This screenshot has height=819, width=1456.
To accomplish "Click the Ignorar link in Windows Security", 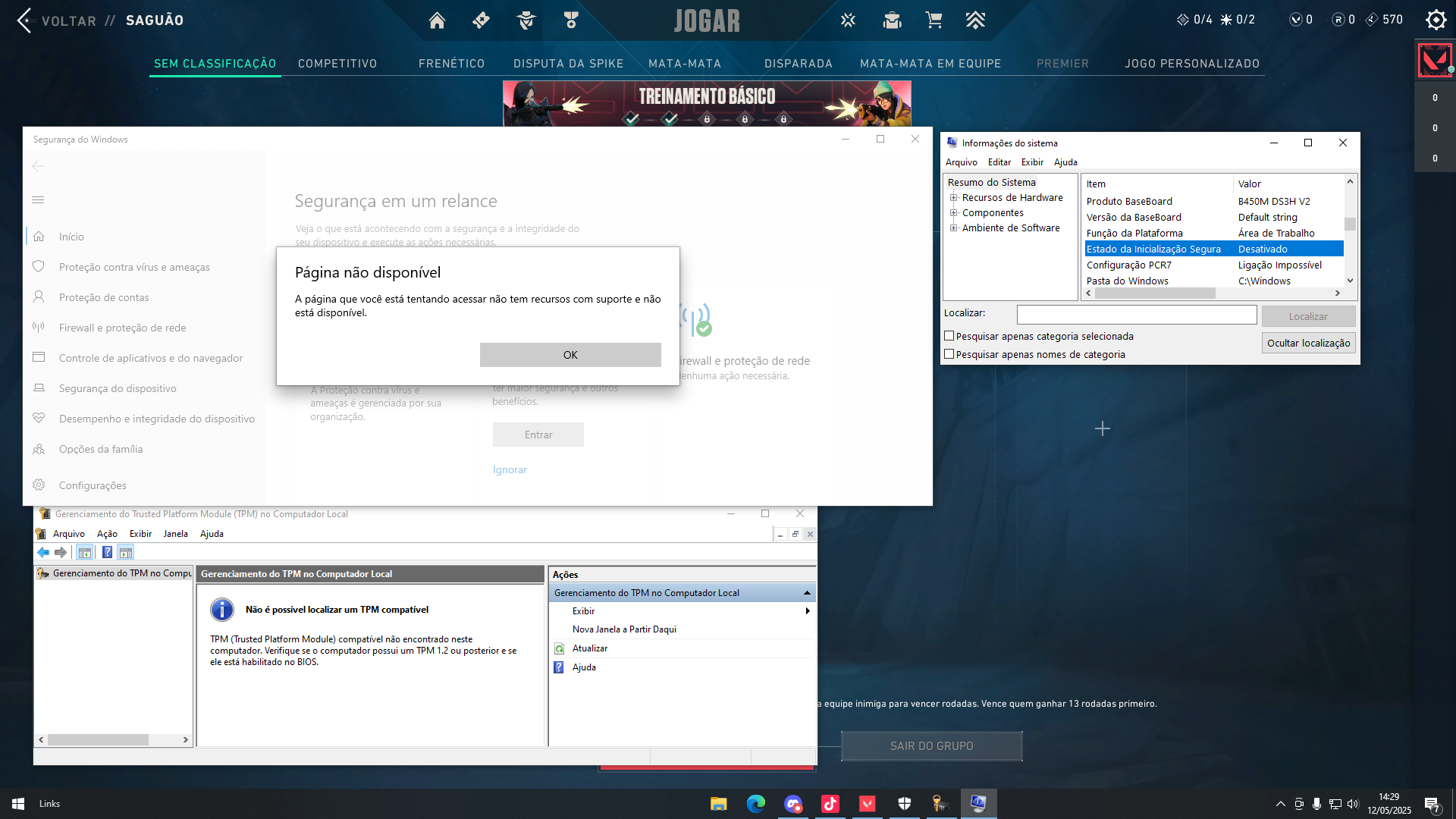I will pos(510,469).
